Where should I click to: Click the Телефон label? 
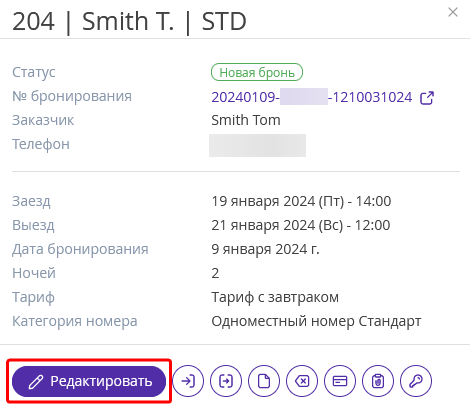coord(41,144)
